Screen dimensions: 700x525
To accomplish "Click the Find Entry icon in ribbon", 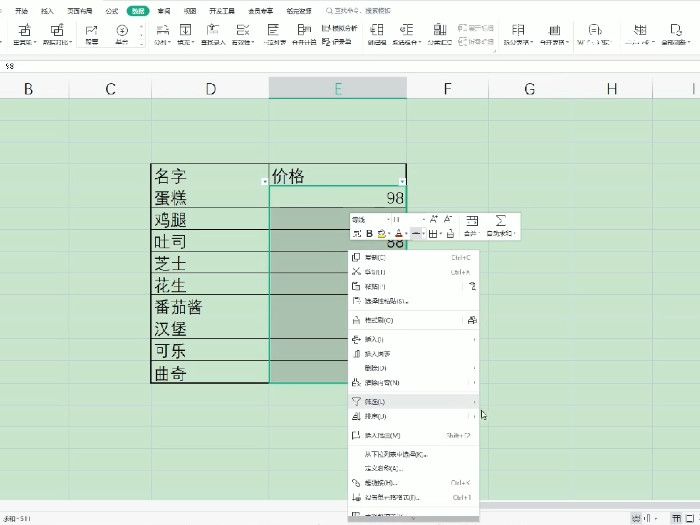I will click(213, 30).
